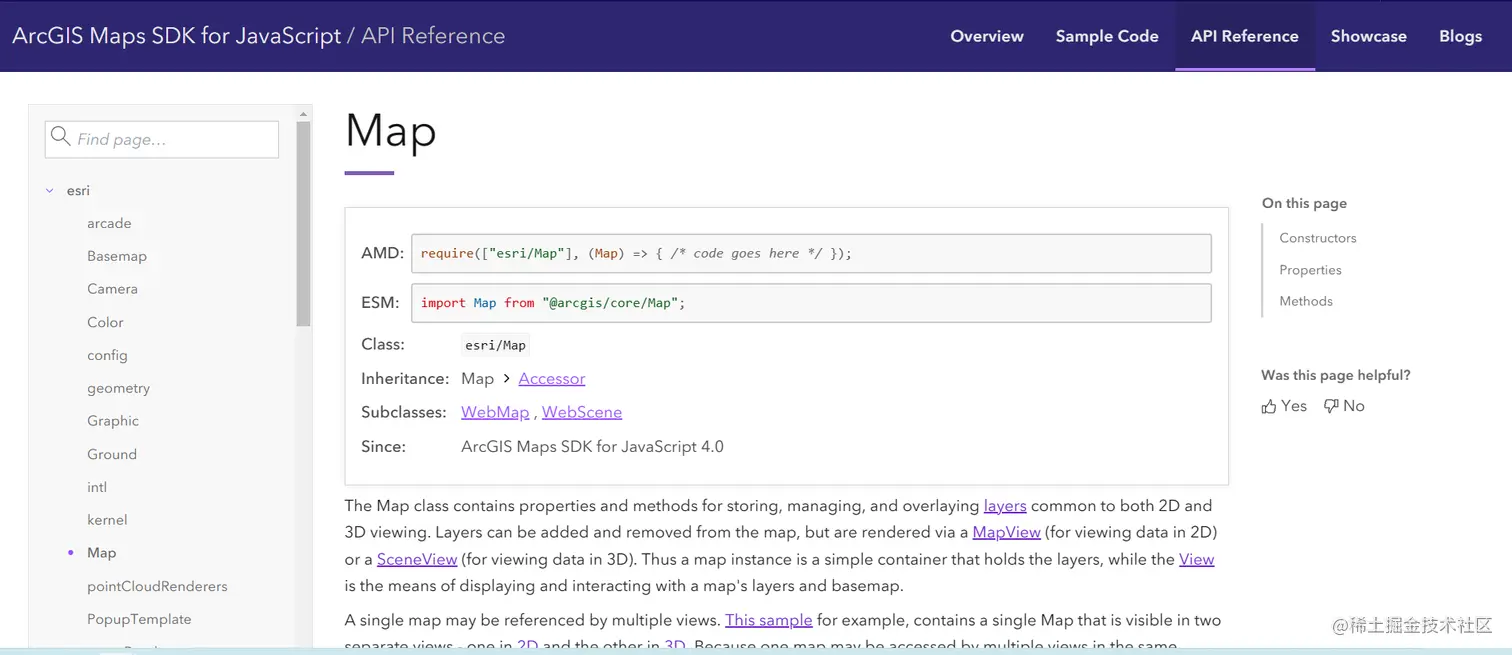1512x655 pixels.
Task: Focus the Find page search field
Action: click(162, 139)
